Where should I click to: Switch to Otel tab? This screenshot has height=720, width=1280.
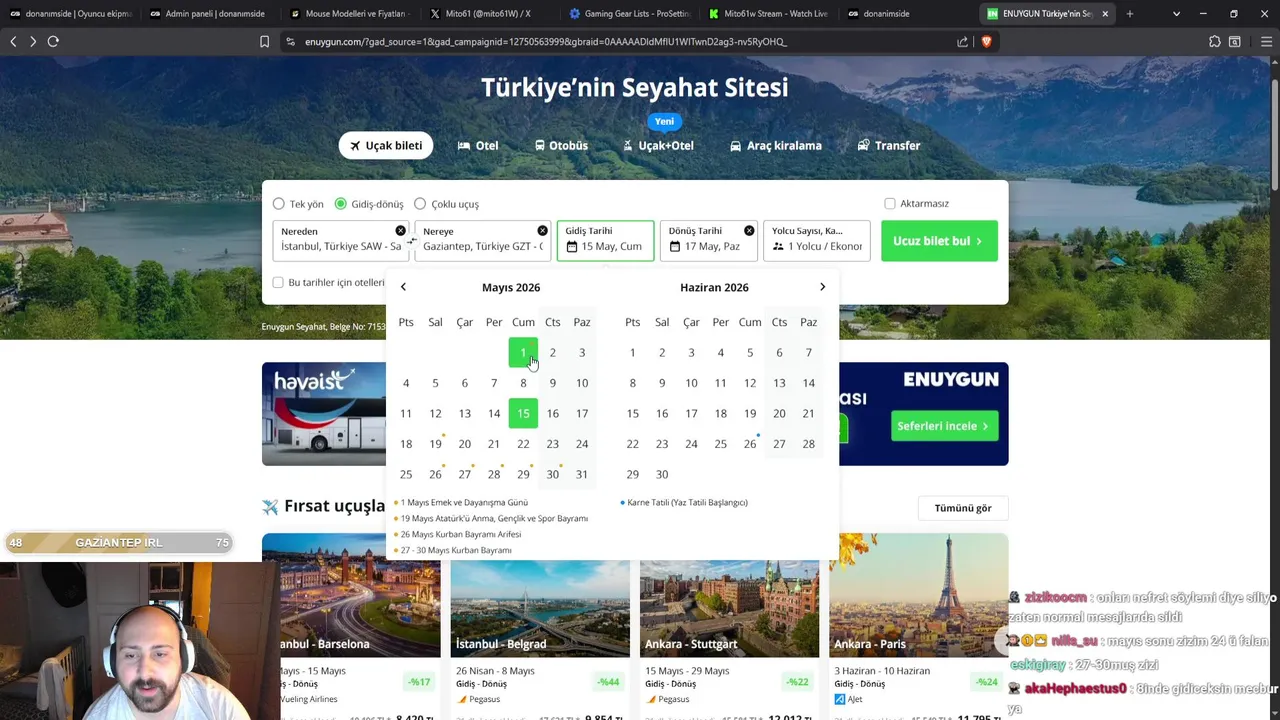pos(478,145)
